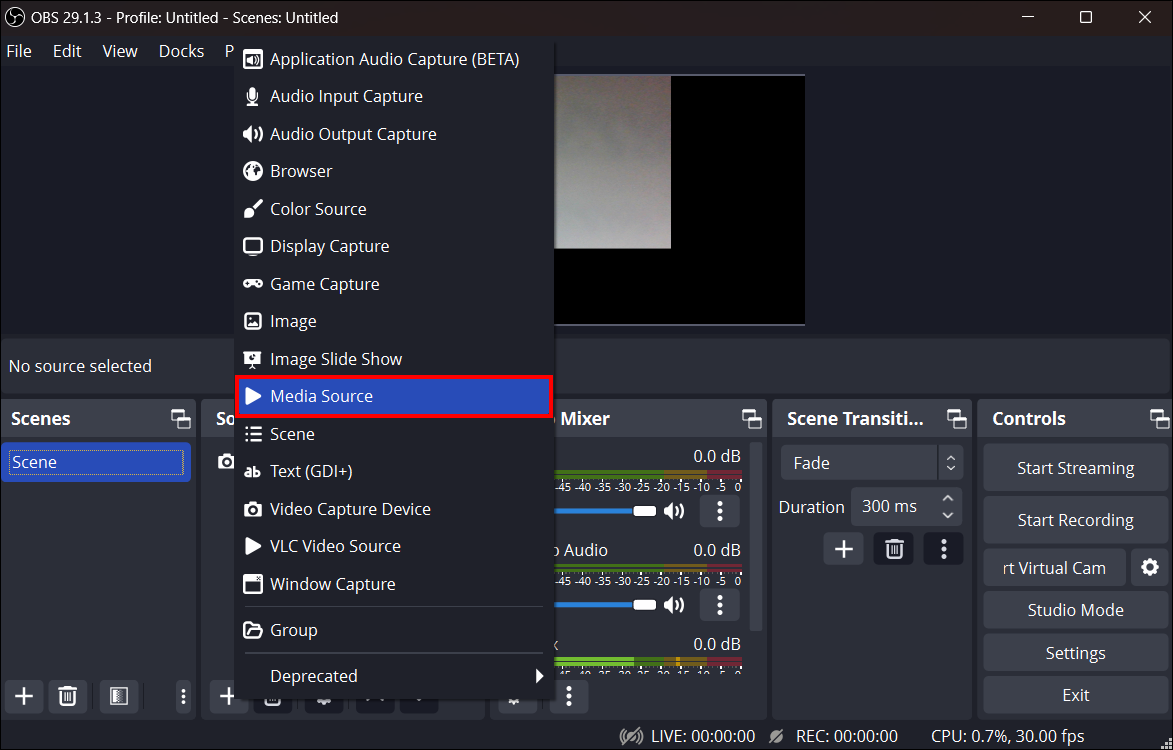Select the Image source option
This screenshot has height=750, width=1173.
pyautogui.click(x=394, y=322)
